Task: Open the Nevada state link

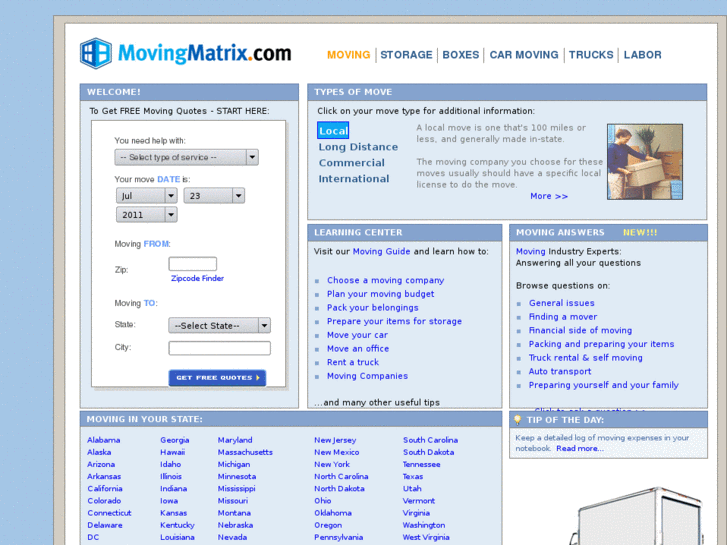Action: click(232, 538)
